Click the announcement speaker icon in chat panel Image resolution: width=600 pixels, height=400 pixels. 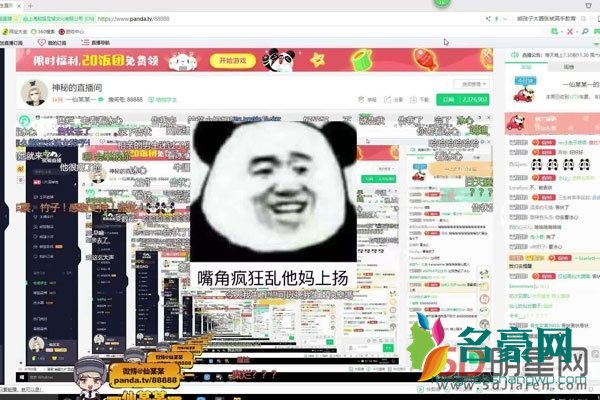515,55
